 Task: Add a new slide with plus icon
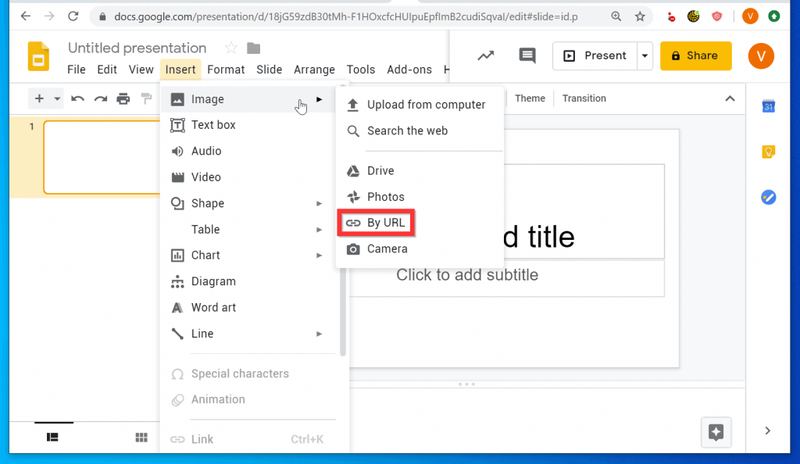tap(39, 99)
